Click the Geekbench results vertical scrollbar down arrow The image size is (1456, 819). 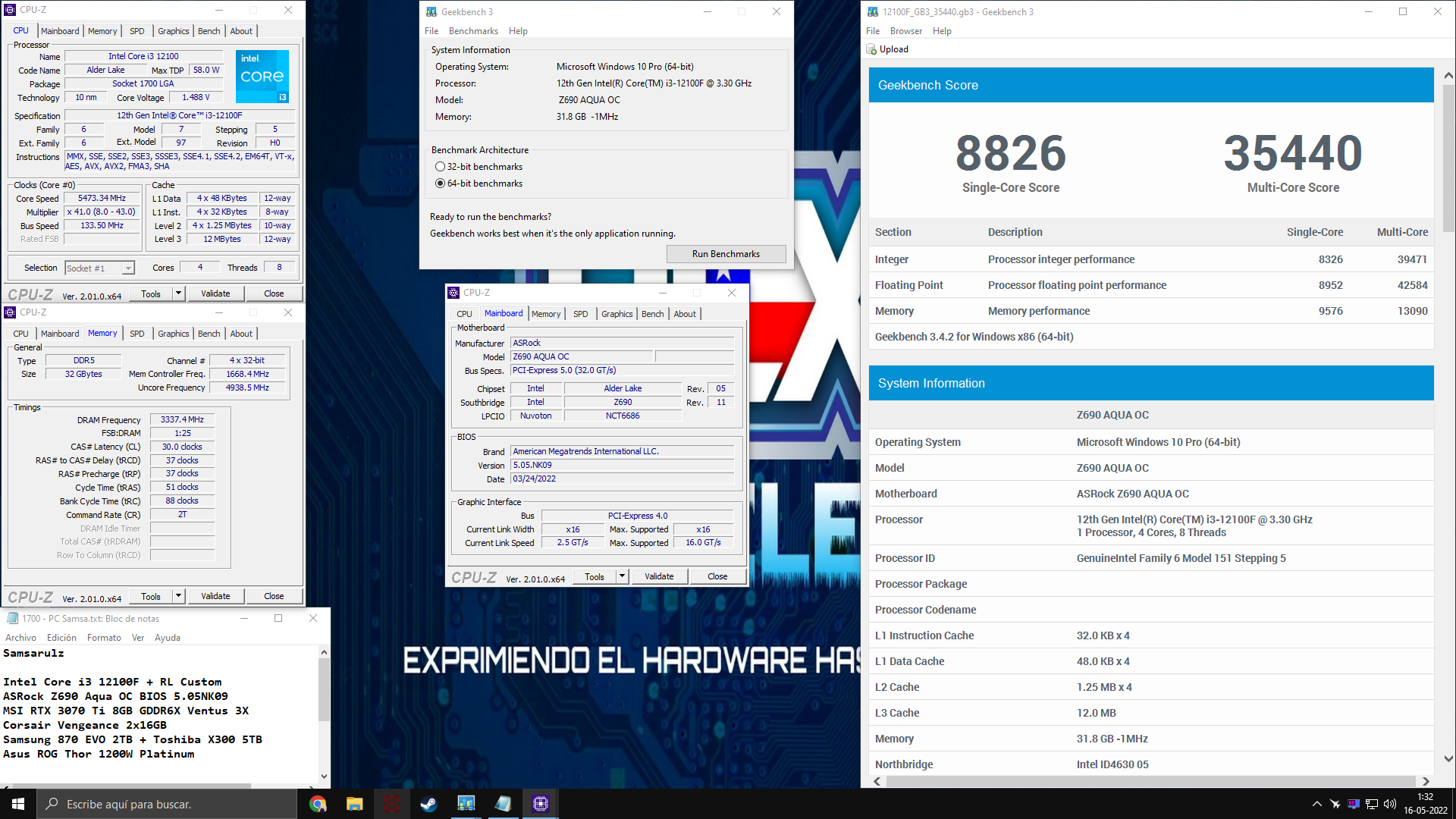[1448, 758]
